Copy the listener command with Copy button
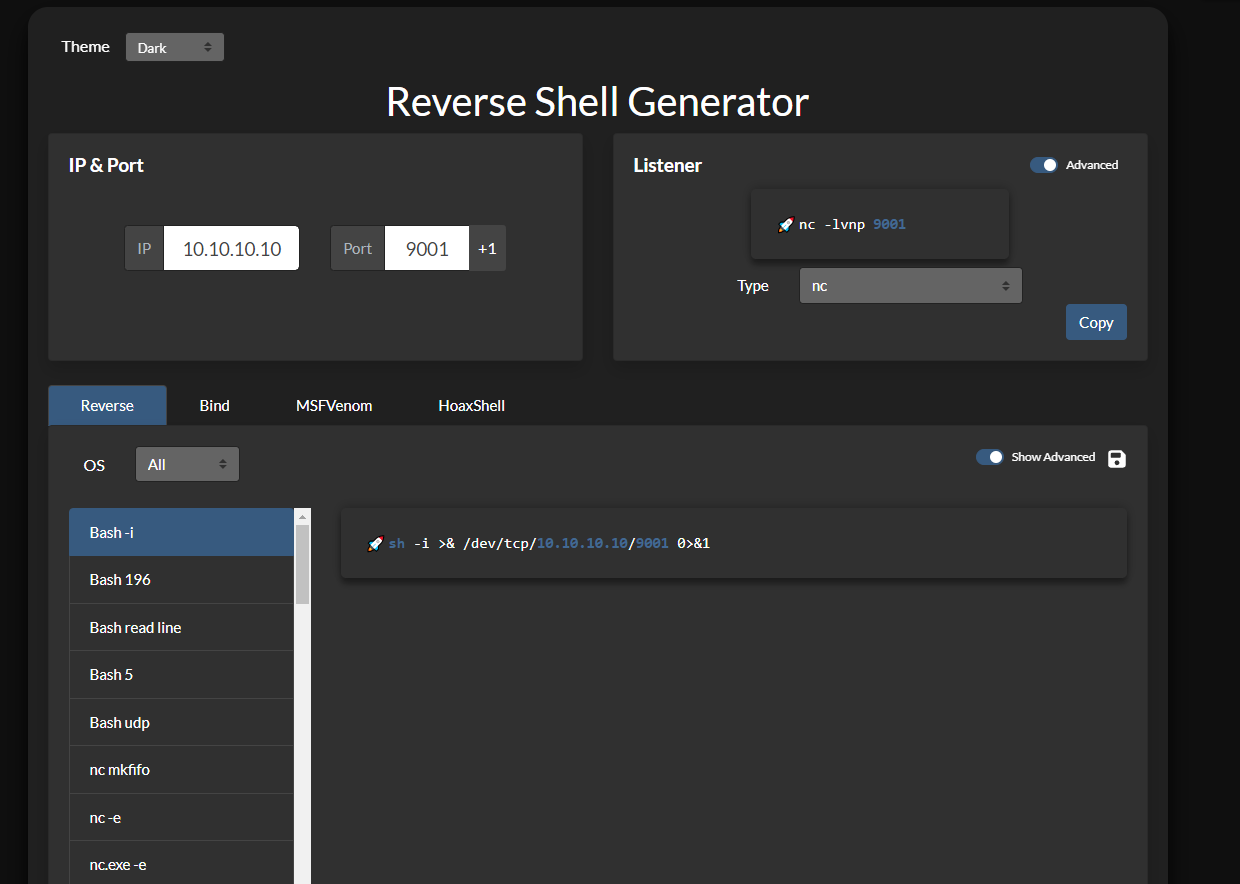Image resolution: width=1240 pixels, height=884 pixels. [1096, 322]
